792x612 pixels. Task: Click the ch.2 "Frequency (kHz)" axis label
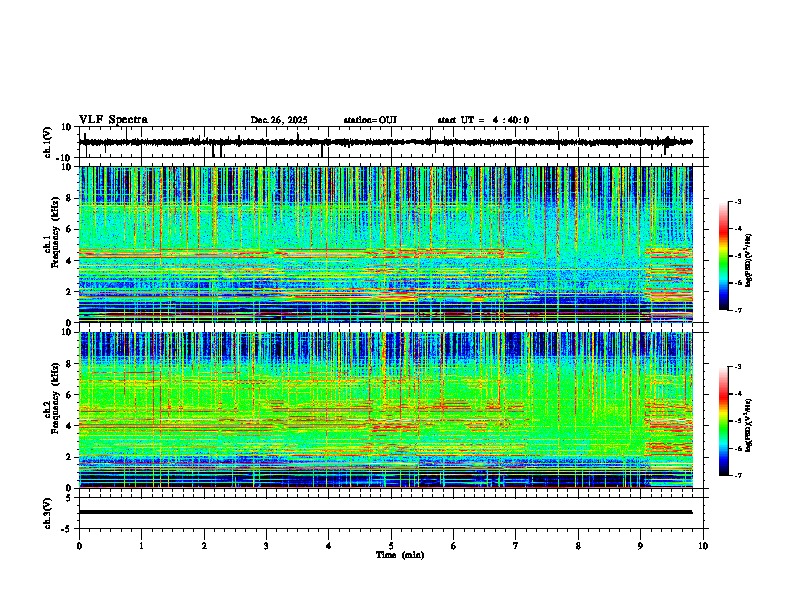[55, 398]
